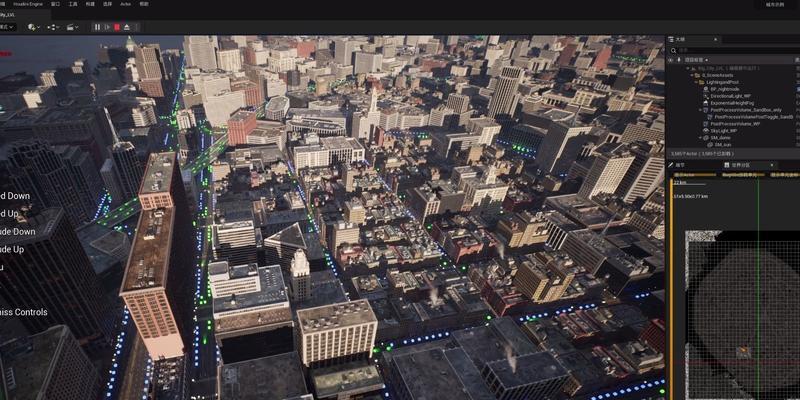Screen dimensions: 800x400
Task: Open the blueprints dropdown in the toolbar
Action: point(54,27)
